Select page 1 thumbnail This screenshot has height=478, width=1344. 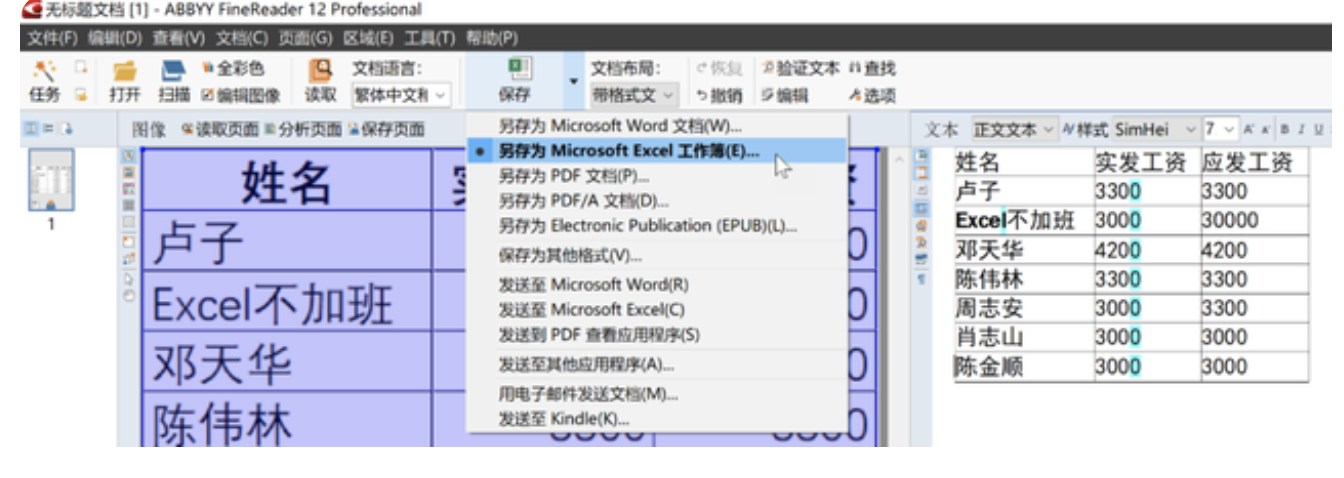[x=50, y=181]
